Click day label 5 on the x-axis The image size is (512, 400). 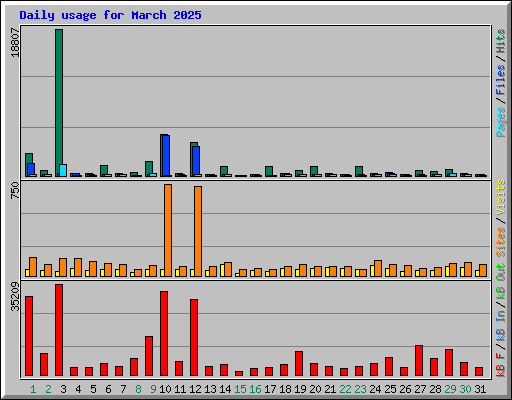coord(93,389)
